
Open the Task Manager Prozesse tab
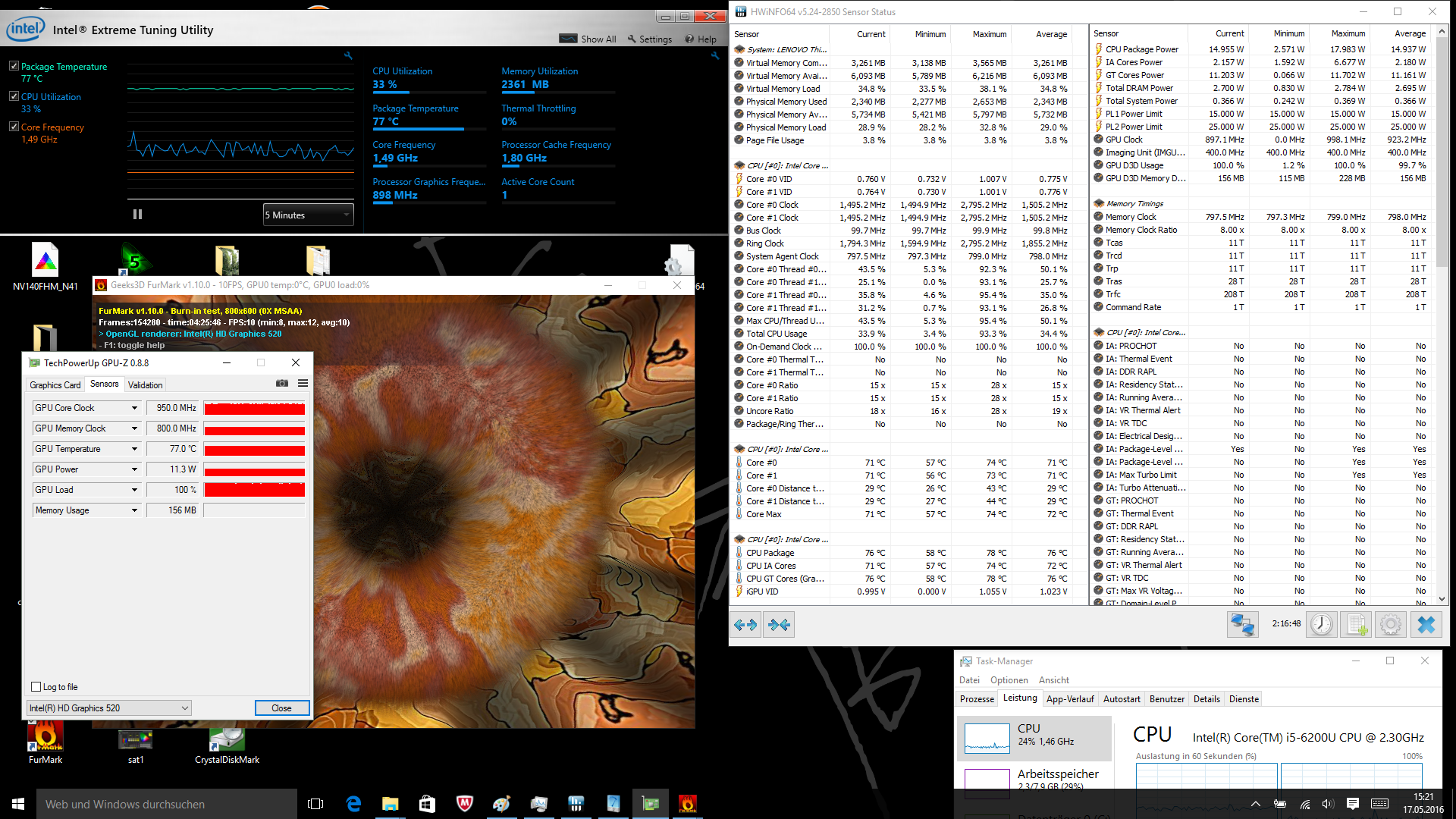click(x=977, y=699)
